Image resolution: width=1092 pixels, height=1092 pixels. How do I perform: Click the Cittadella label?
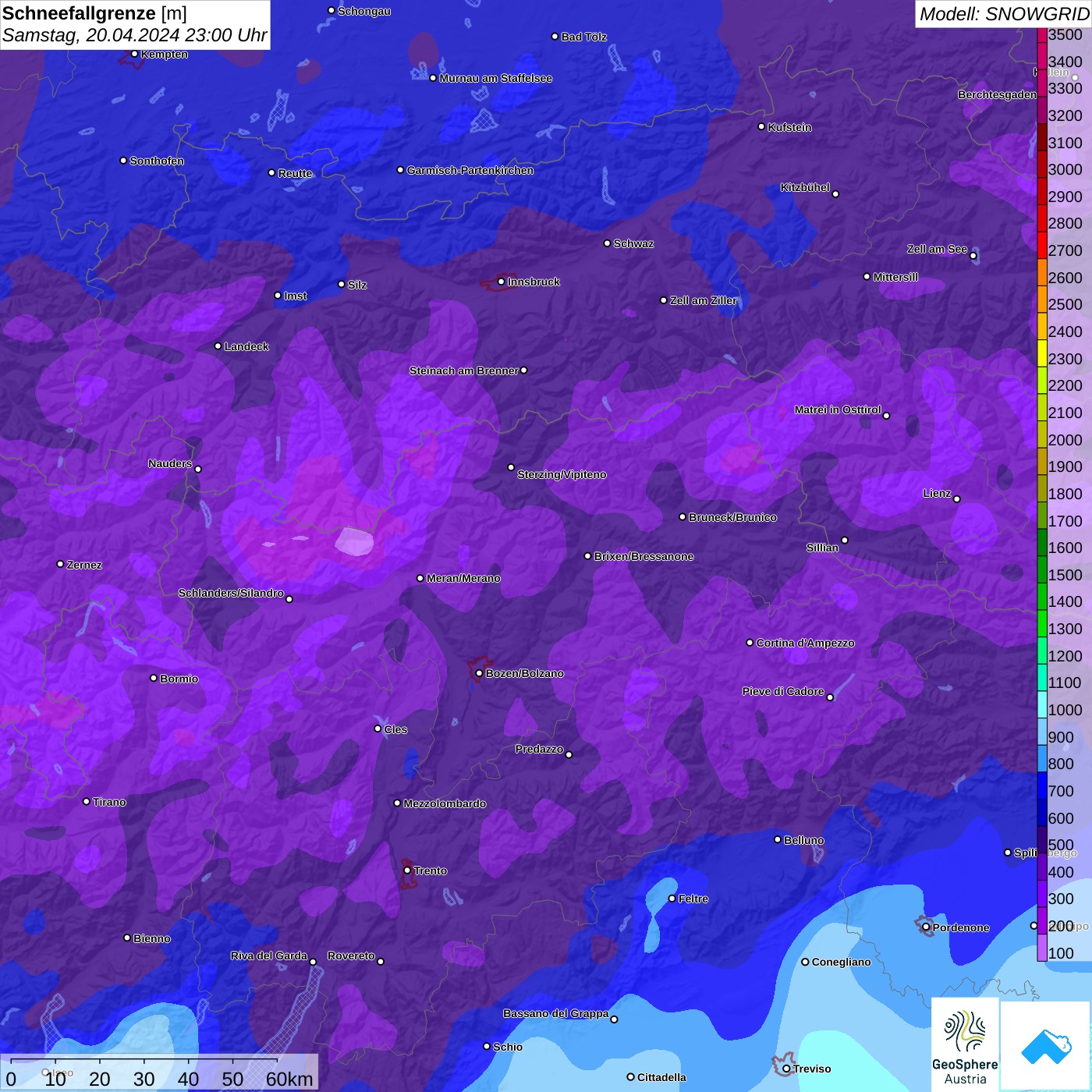click(x=662, y=1077)
